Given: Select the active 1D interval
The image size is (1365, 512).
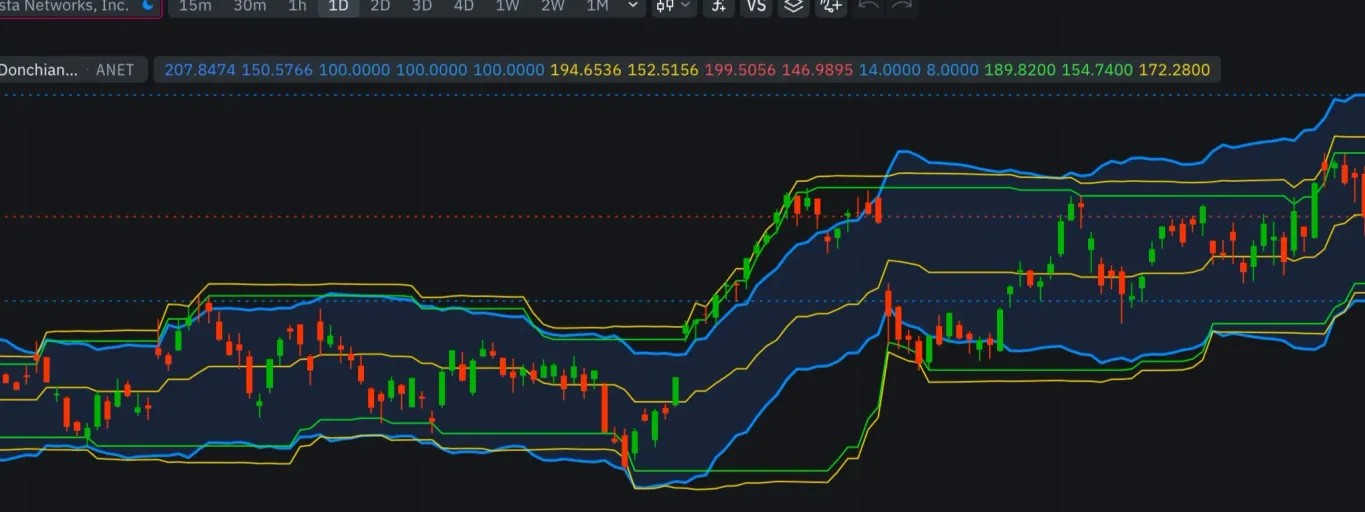Looking at the screenshot, I should 339,5.
